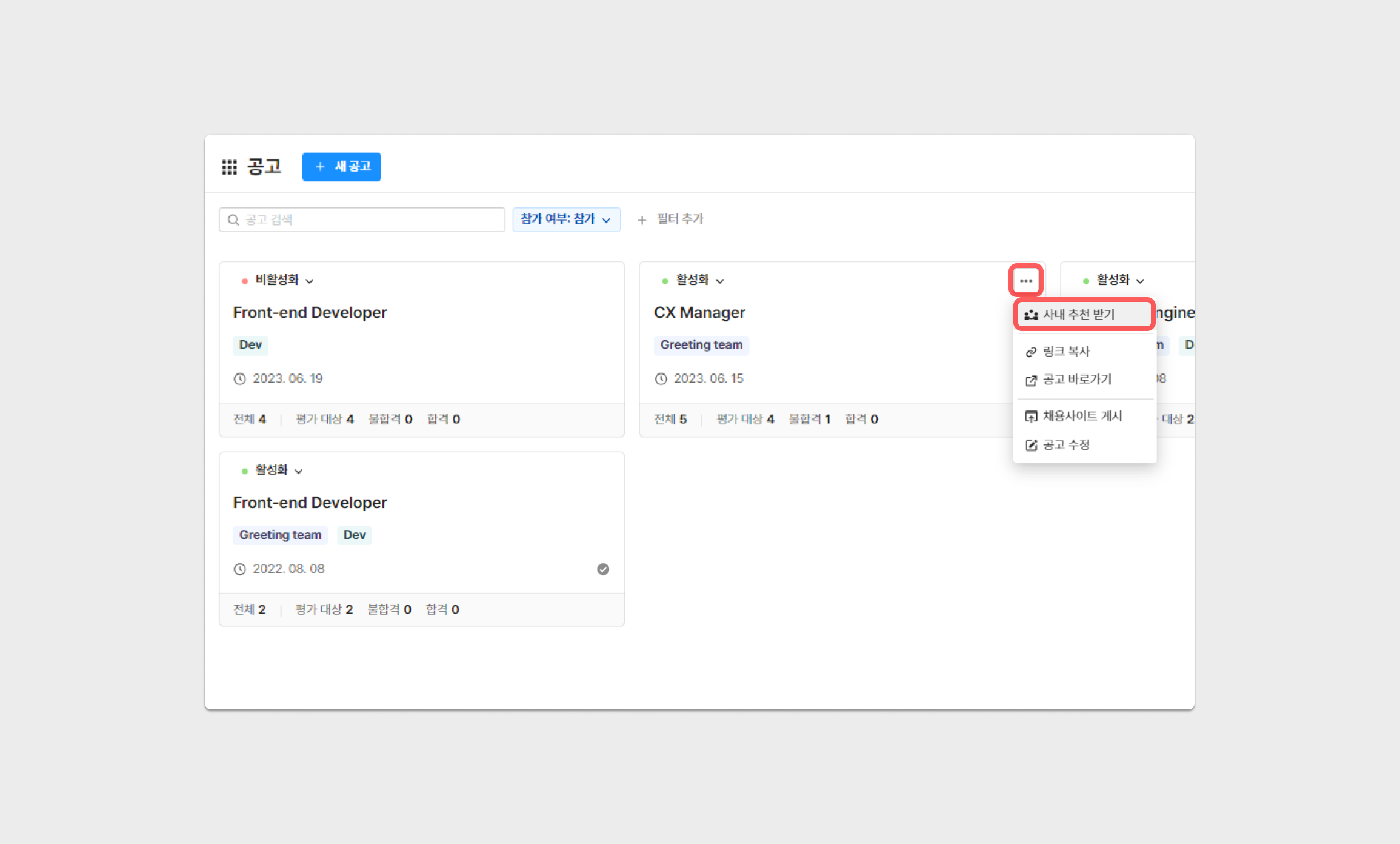Click the clock icon by 2023. 06. 19
Image resolution: width=1400 pixels, height=844 pixels.
240,379
